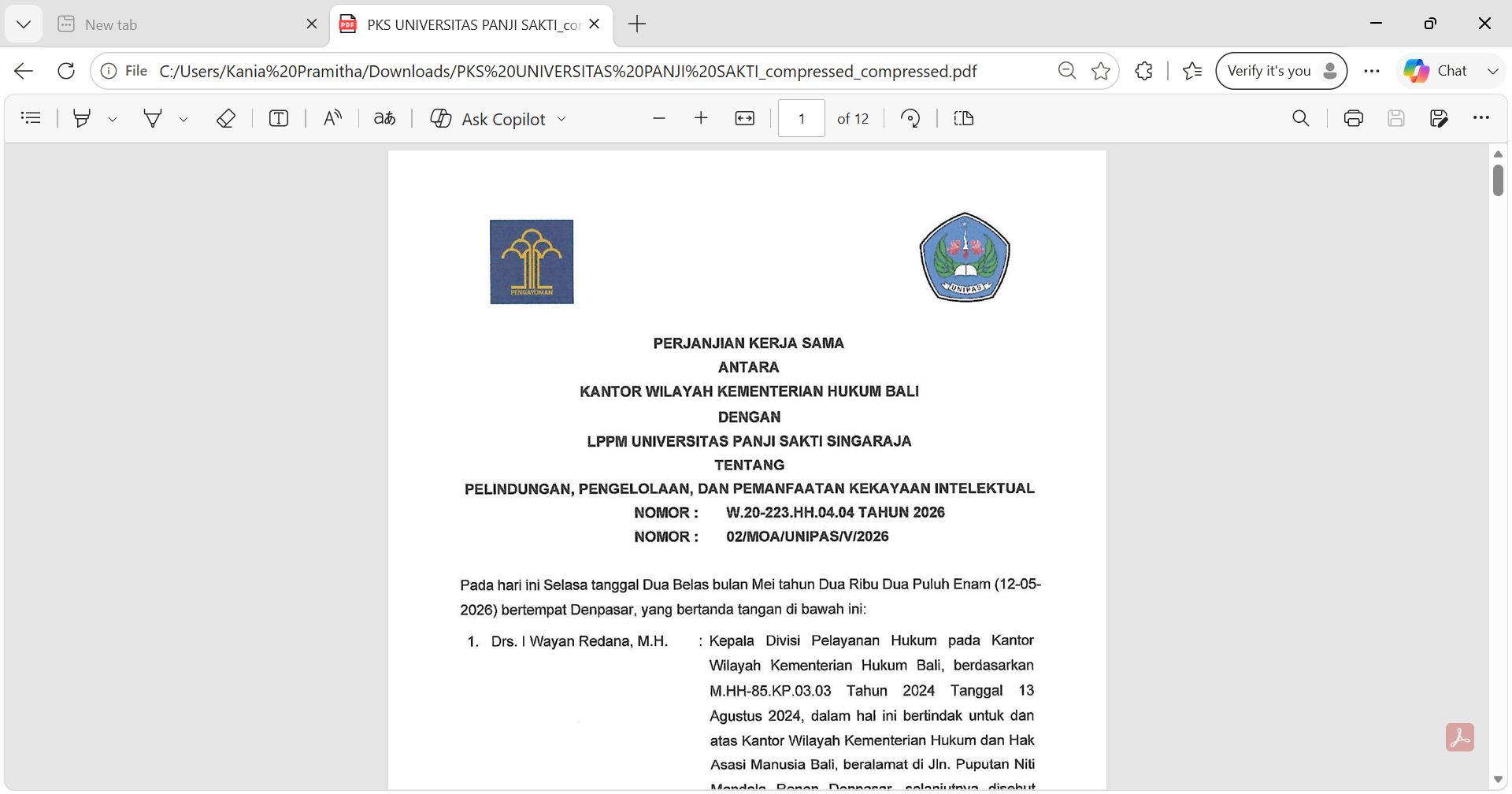Select the Erase tool
The height and width of the screenshot is (794, 1512).
(x=226, y=118)
